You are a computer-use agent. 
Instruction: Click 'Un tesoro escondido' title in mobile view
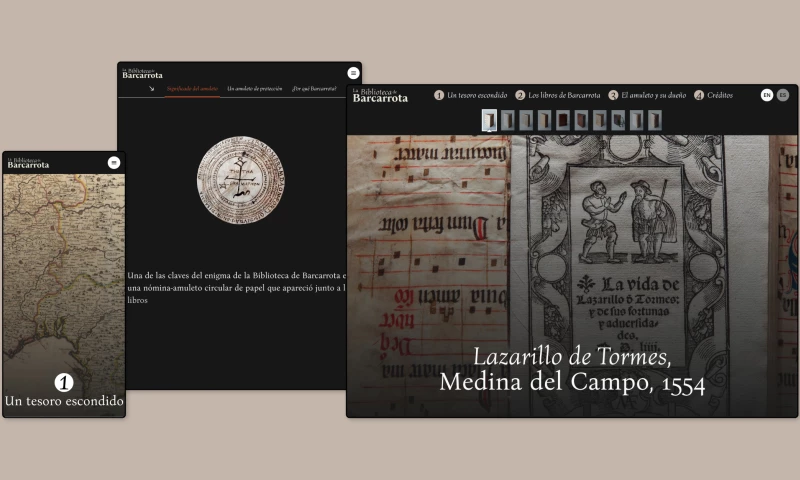tap(64, 401)
